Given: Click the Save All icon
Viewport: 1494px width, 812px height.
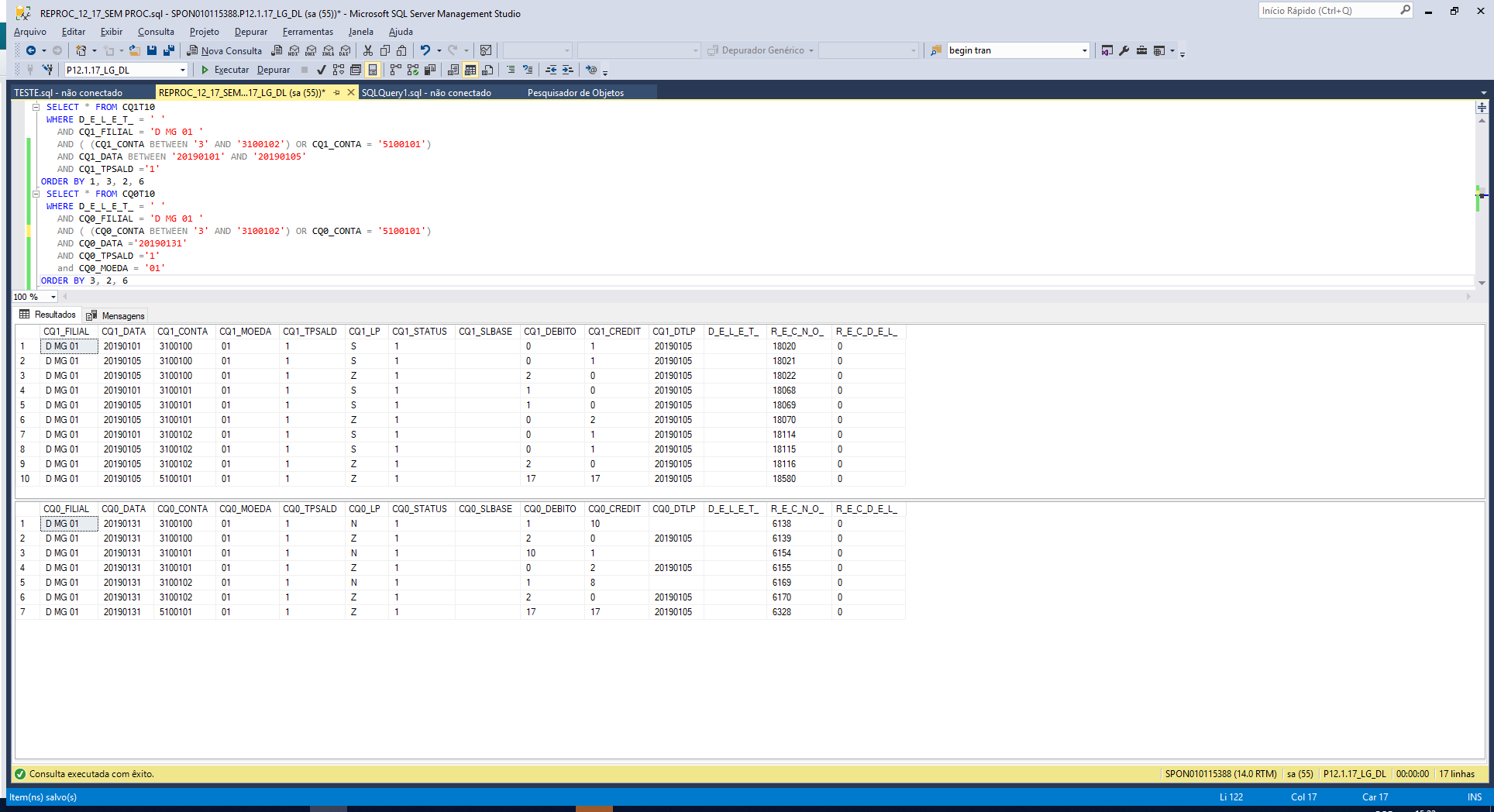Looking at the screenshot, I should coord(169,50).
